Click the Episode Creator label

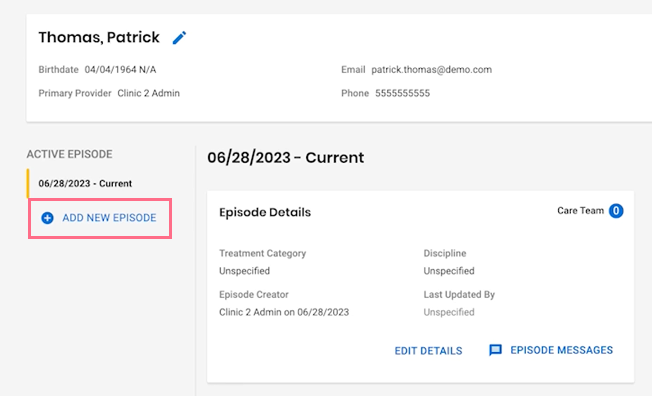tap(254, 295)
